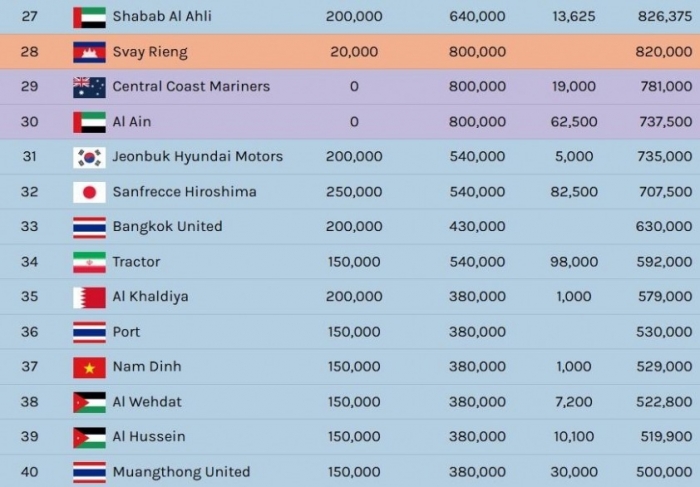Select the Muangthong United team name
Screen dimensions: 700x487
coord(181,472)
